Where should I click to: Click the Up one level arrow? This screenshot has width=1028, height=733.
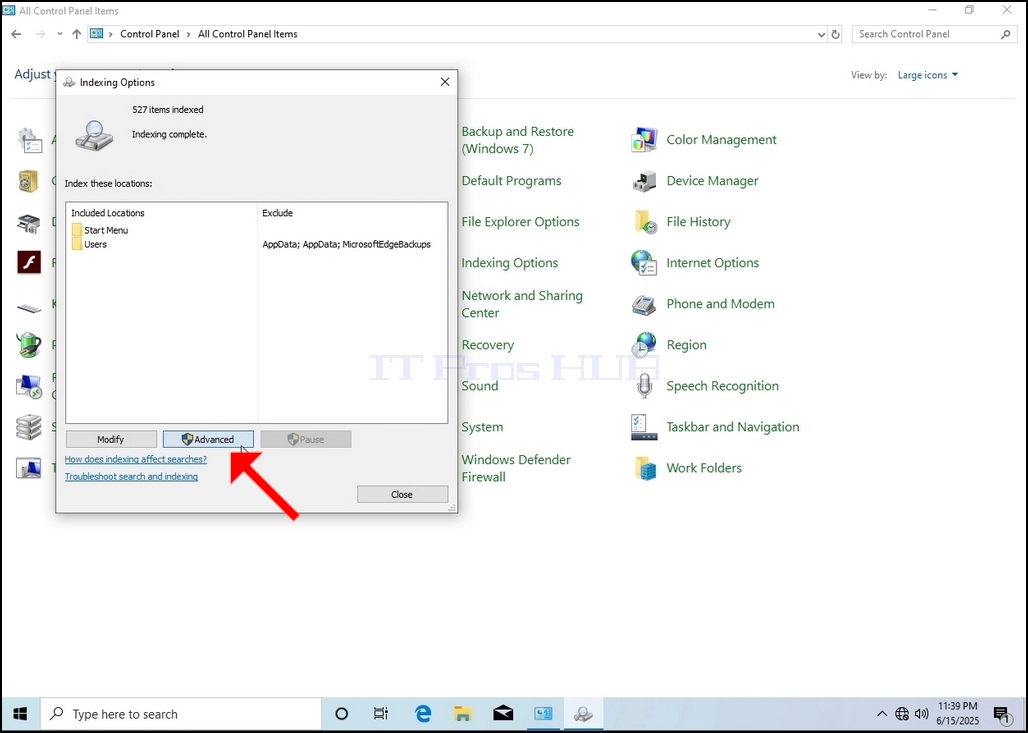tap(77, 33)
